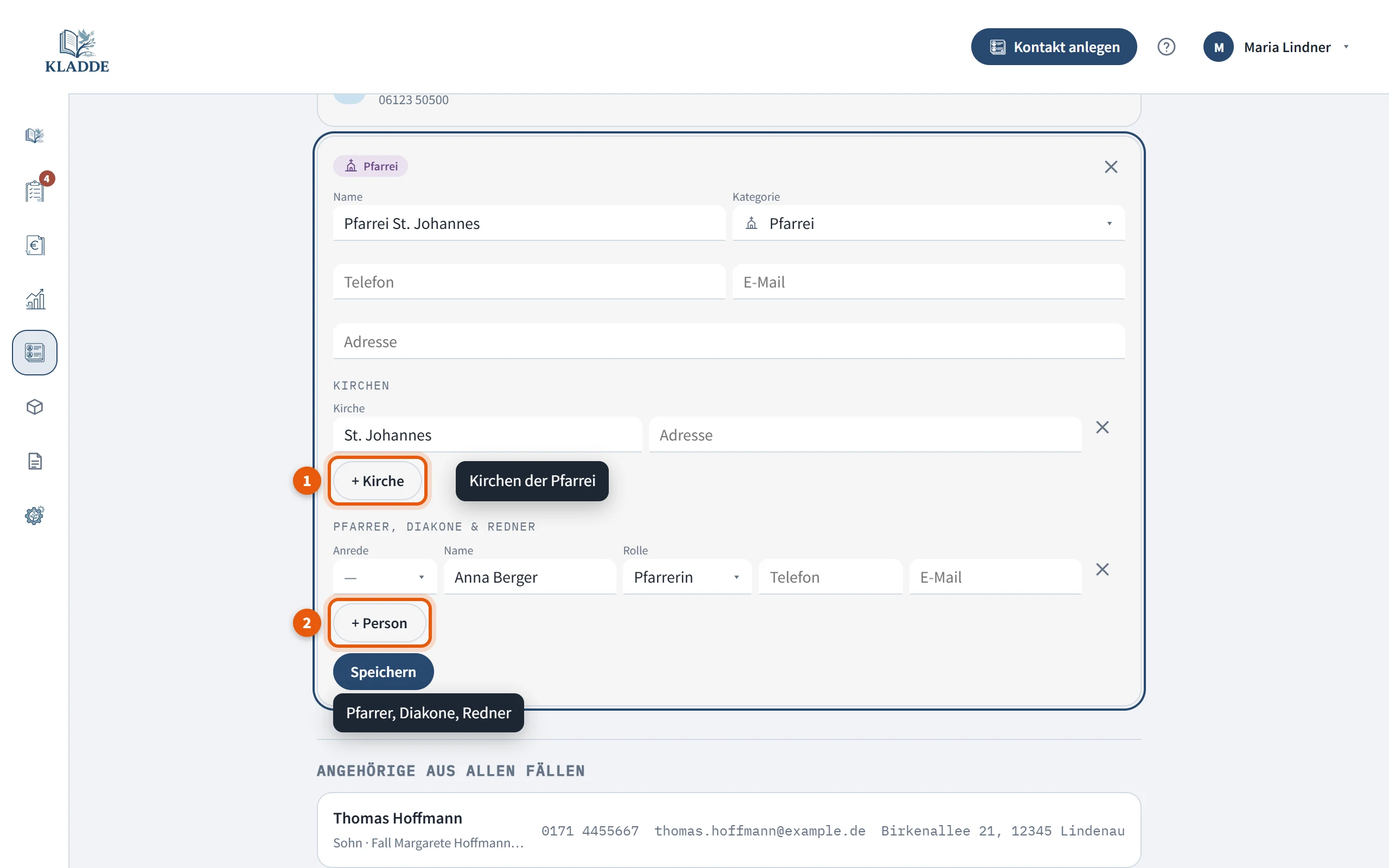Screen dimensions: 1389x868
Task: Remove the St. Johannes church row
Action: 1102,427
